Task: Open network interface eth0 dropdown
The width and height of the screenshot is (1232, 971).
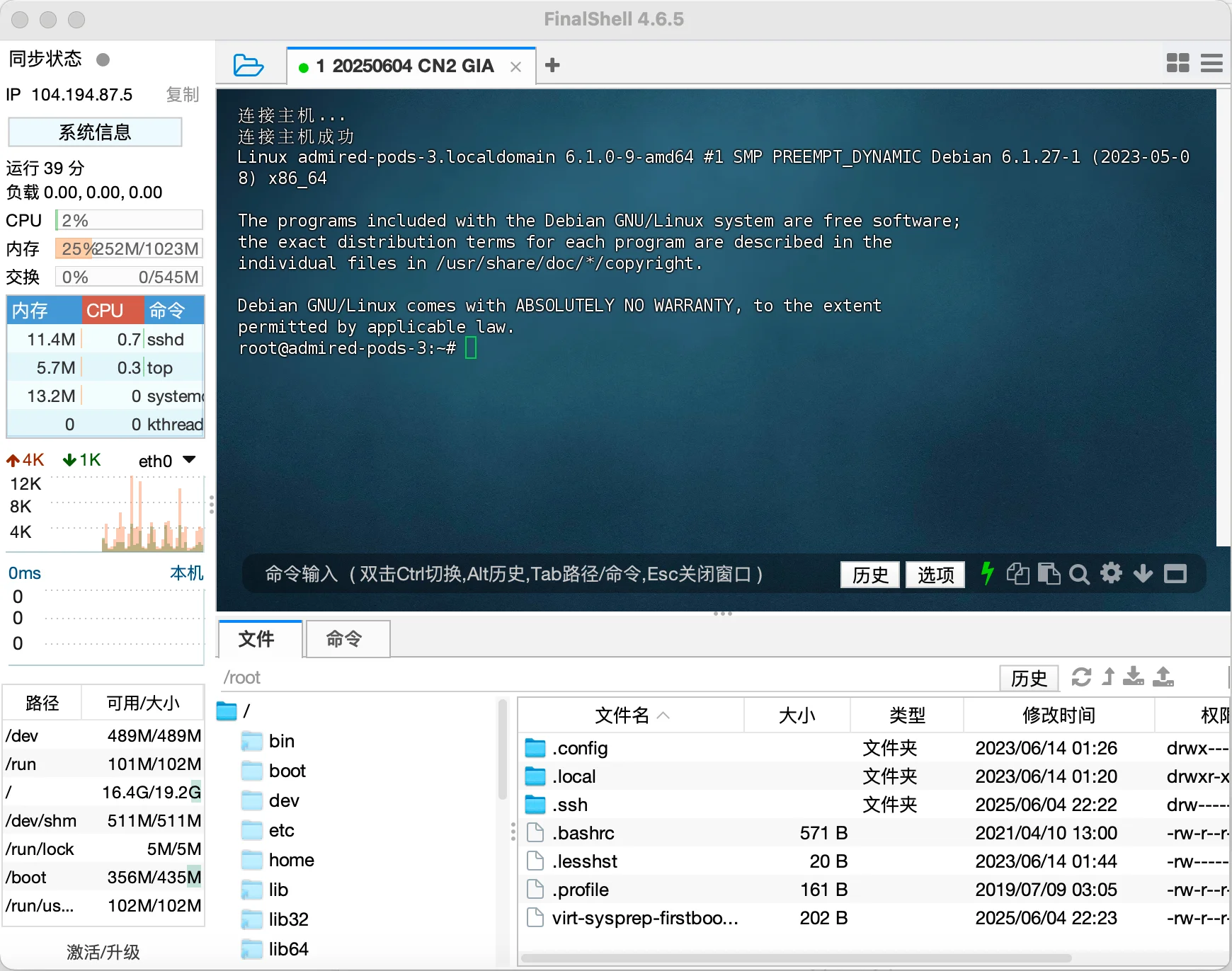Action: click(x=189, y=460)
